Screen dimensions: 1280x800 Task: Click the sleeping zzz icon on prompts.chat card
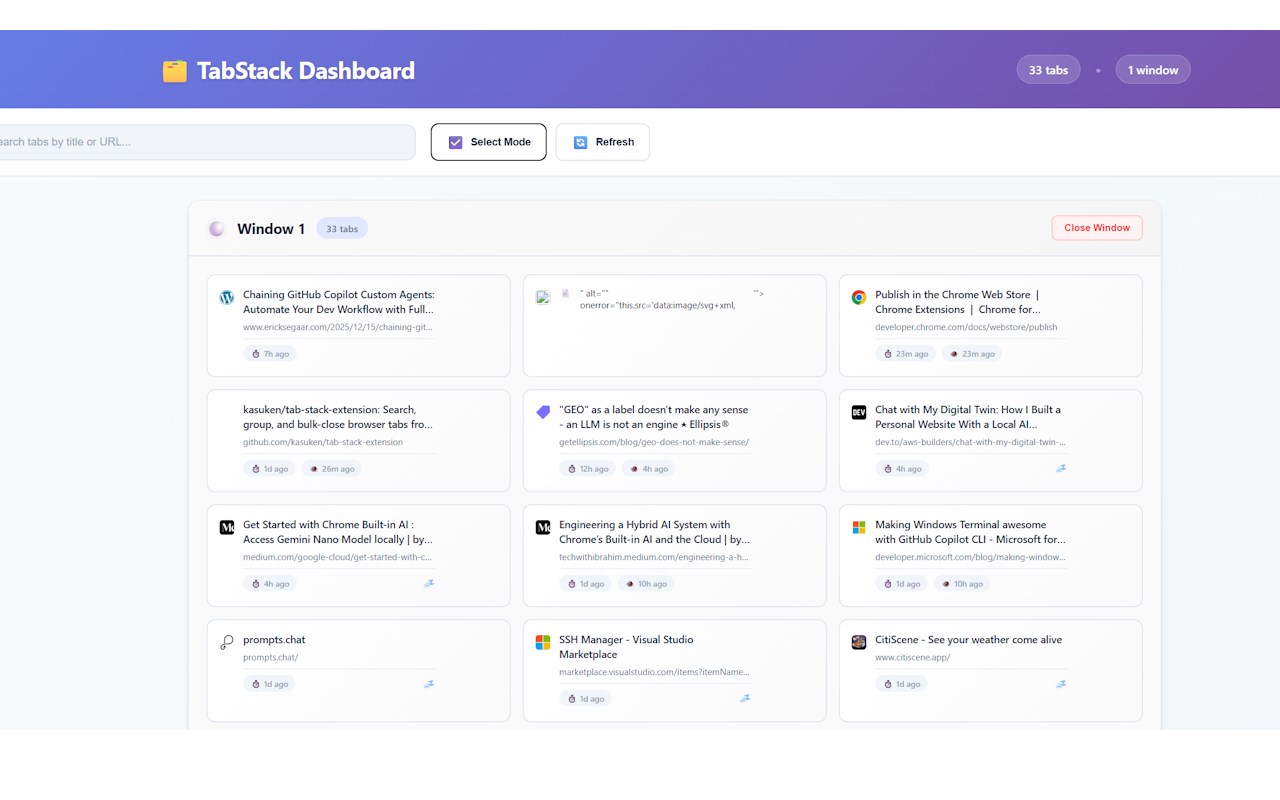click(429, 684)
